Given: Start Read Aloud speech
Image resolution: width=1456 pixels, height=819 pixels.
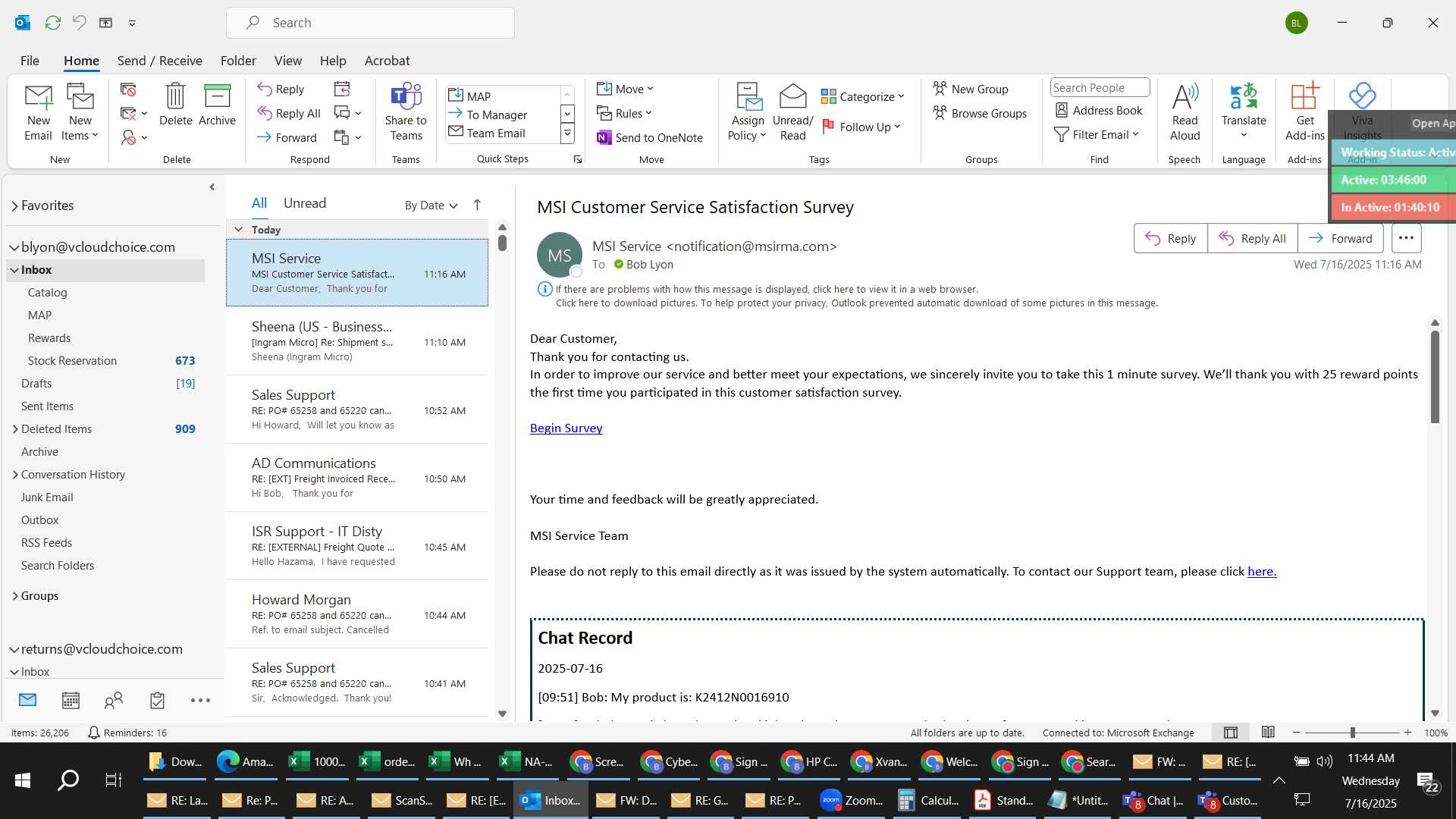Looking at the screenshot, I should click(1185, 112).
